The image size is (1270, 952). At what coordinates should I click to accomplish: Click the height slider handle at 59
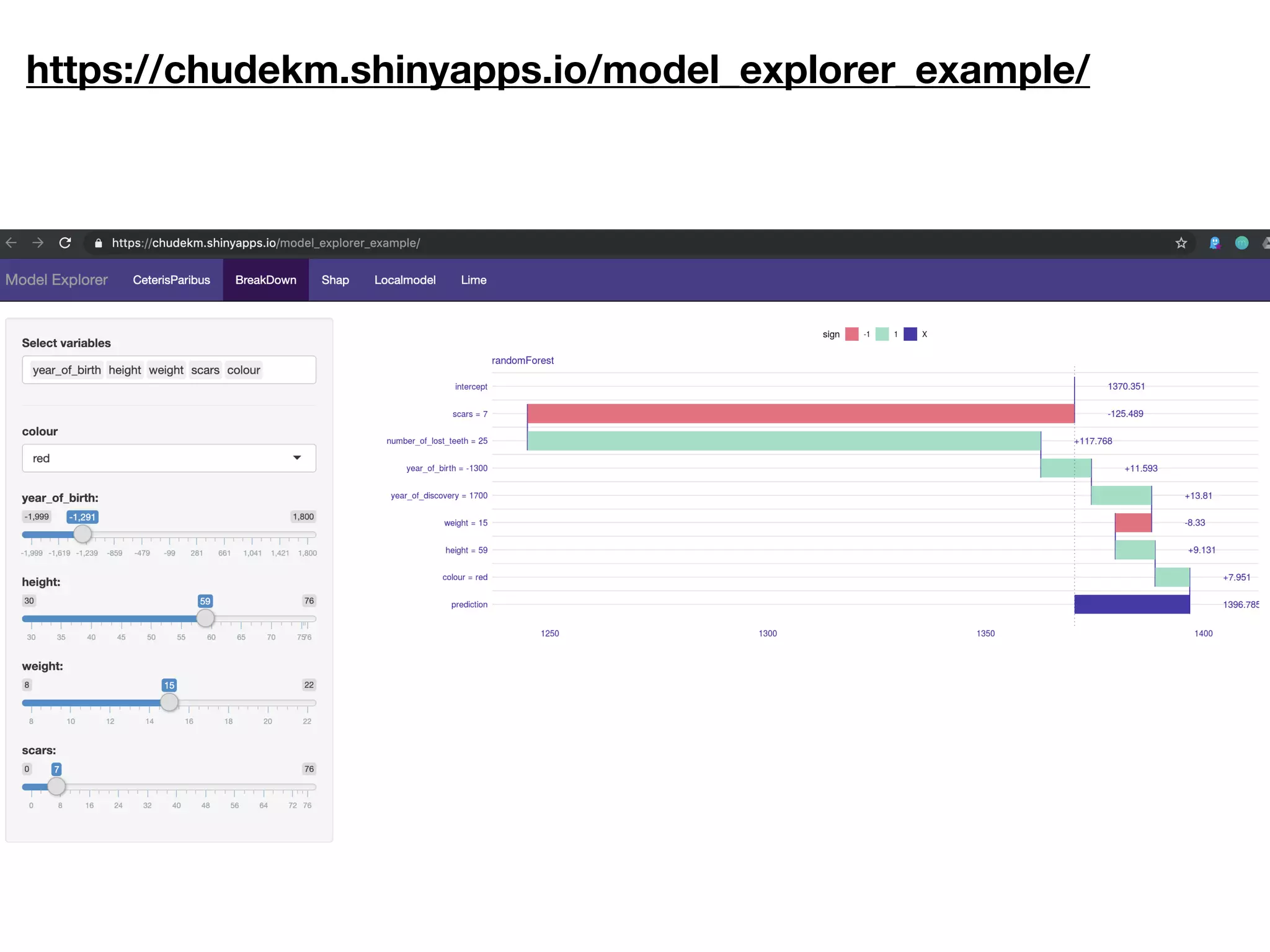point(205,618)
